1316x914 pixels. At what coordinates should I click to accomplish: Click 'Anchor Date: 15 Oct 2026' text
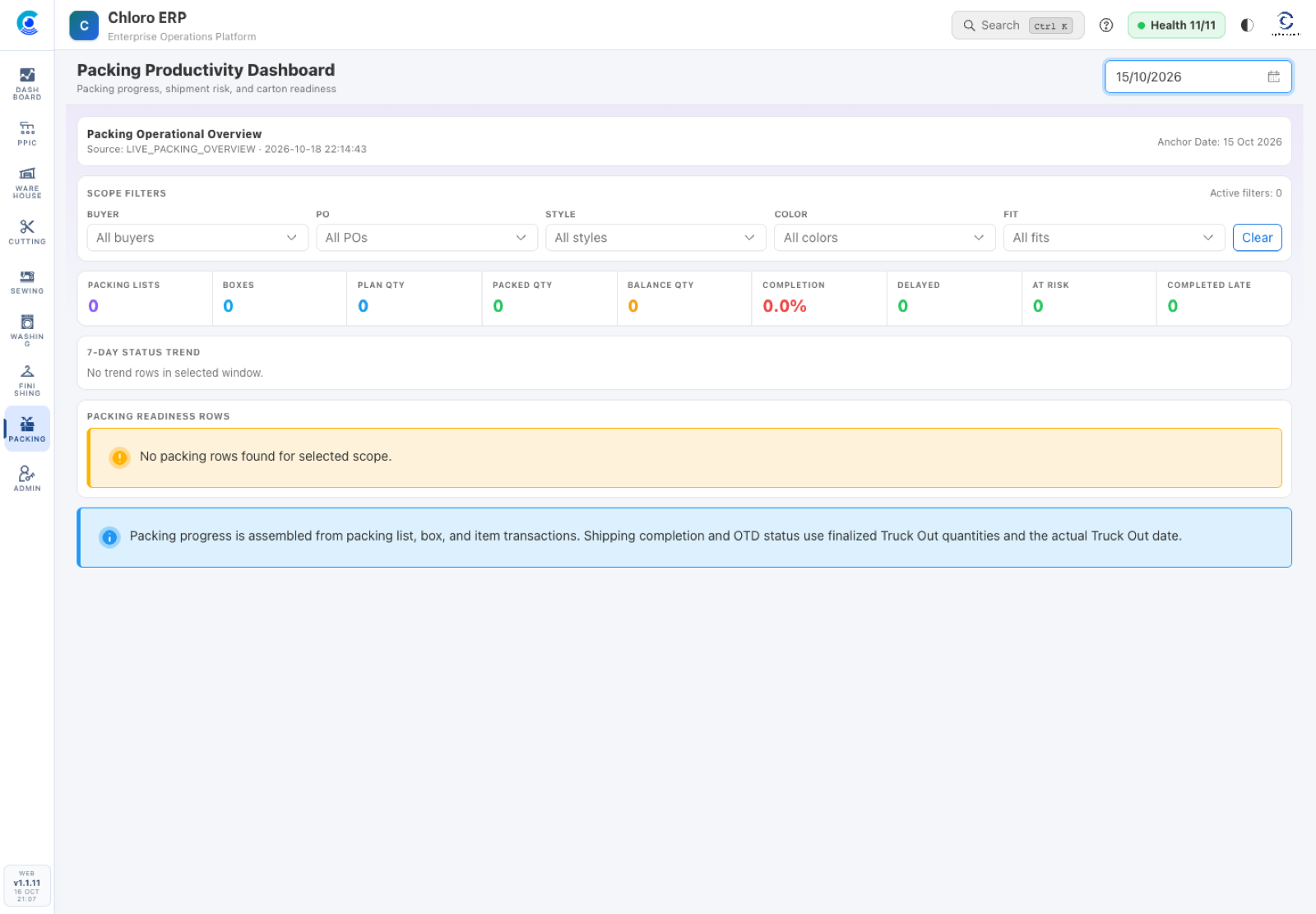(x=1220, y=142)
